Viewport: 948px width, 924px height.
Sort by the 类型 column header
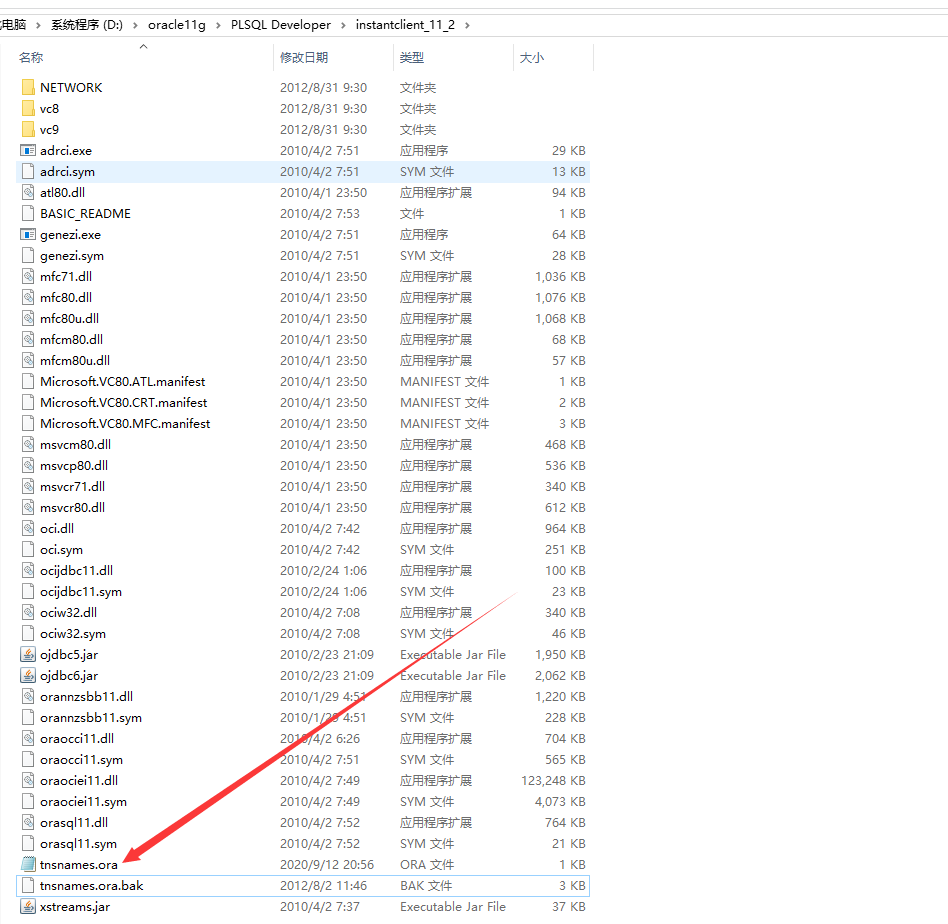[x=412, y=57]
